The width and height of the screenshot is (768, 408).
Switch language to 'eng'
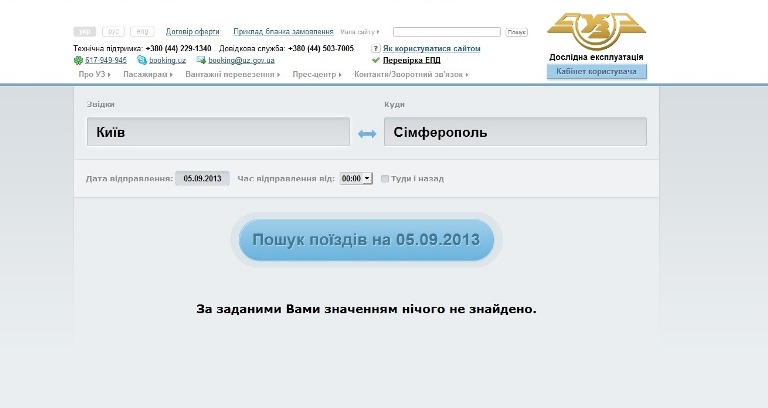coord(143,32)
